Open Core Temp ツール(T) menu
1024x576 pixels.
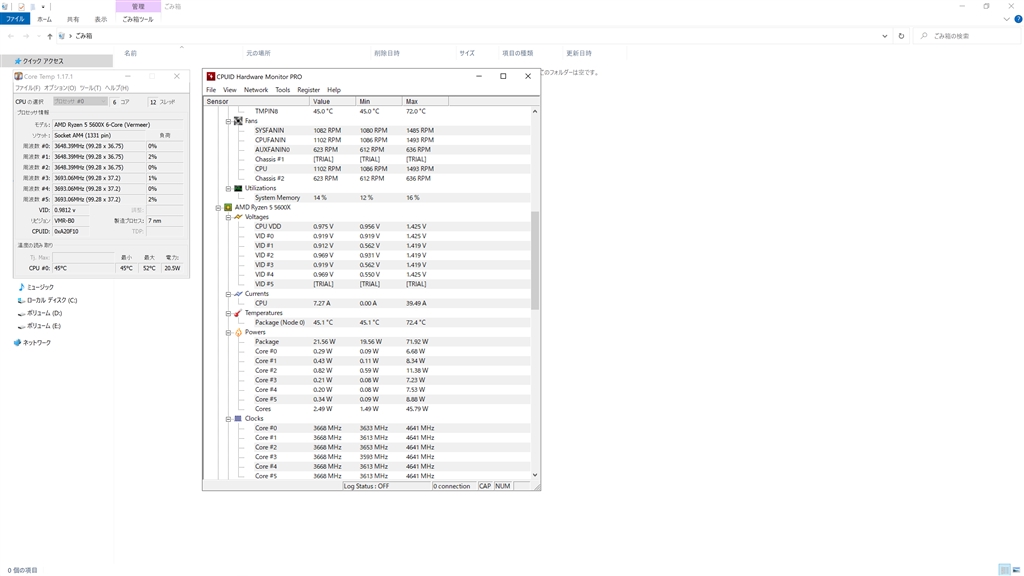[x=90, y=88]
